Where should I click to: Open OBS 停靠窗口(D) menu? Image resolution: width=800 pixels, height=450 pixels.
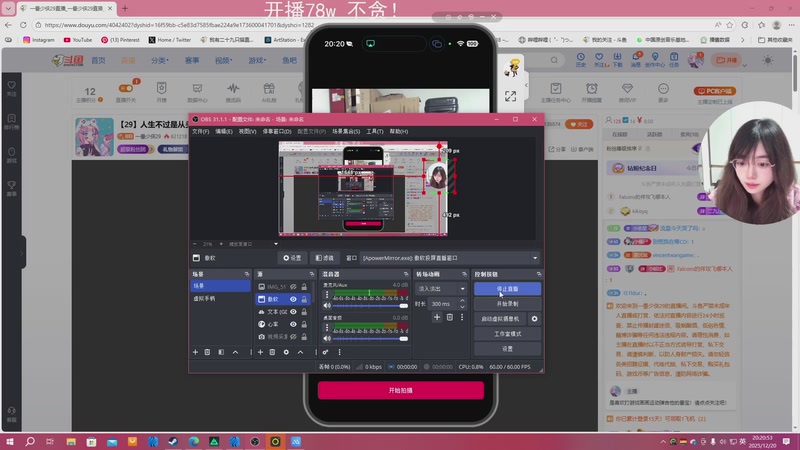(x=277, y=131)
